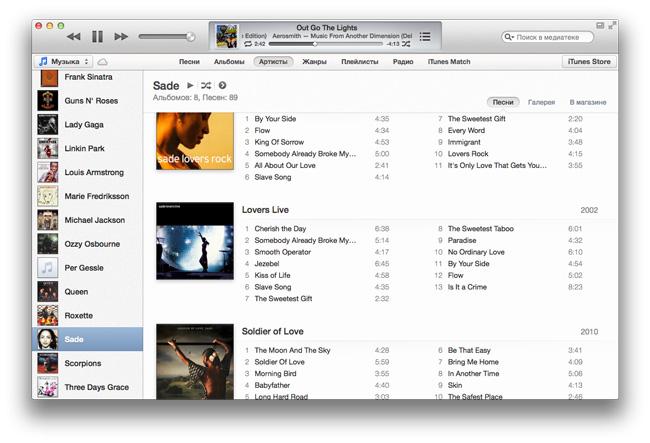Open the Жанры tab
The width and height of the screenshot is (650, 443).
[x=314, y=62]
